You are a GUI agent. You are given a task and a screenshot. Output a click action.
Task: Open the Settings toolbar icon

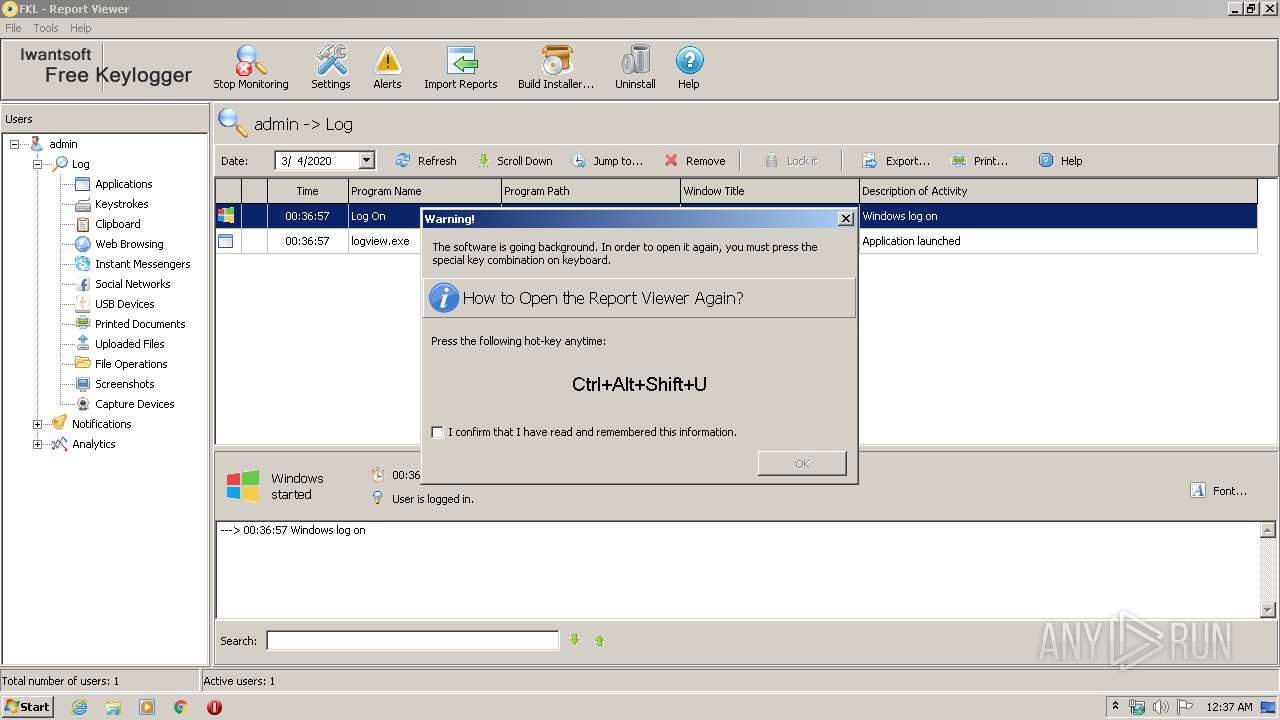click(330, 68)
